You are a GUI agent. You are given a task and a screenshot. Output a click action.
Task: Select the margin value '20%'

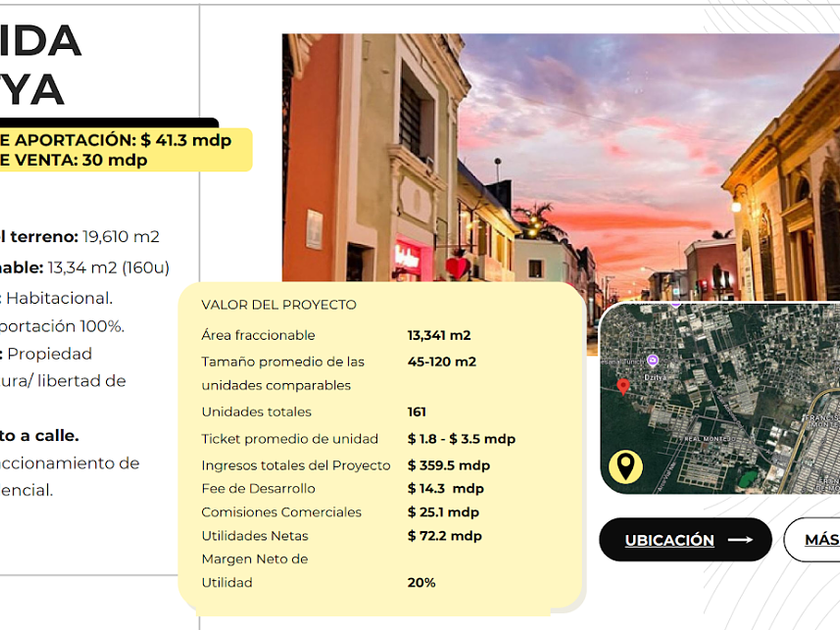click(x=421, y=582)
